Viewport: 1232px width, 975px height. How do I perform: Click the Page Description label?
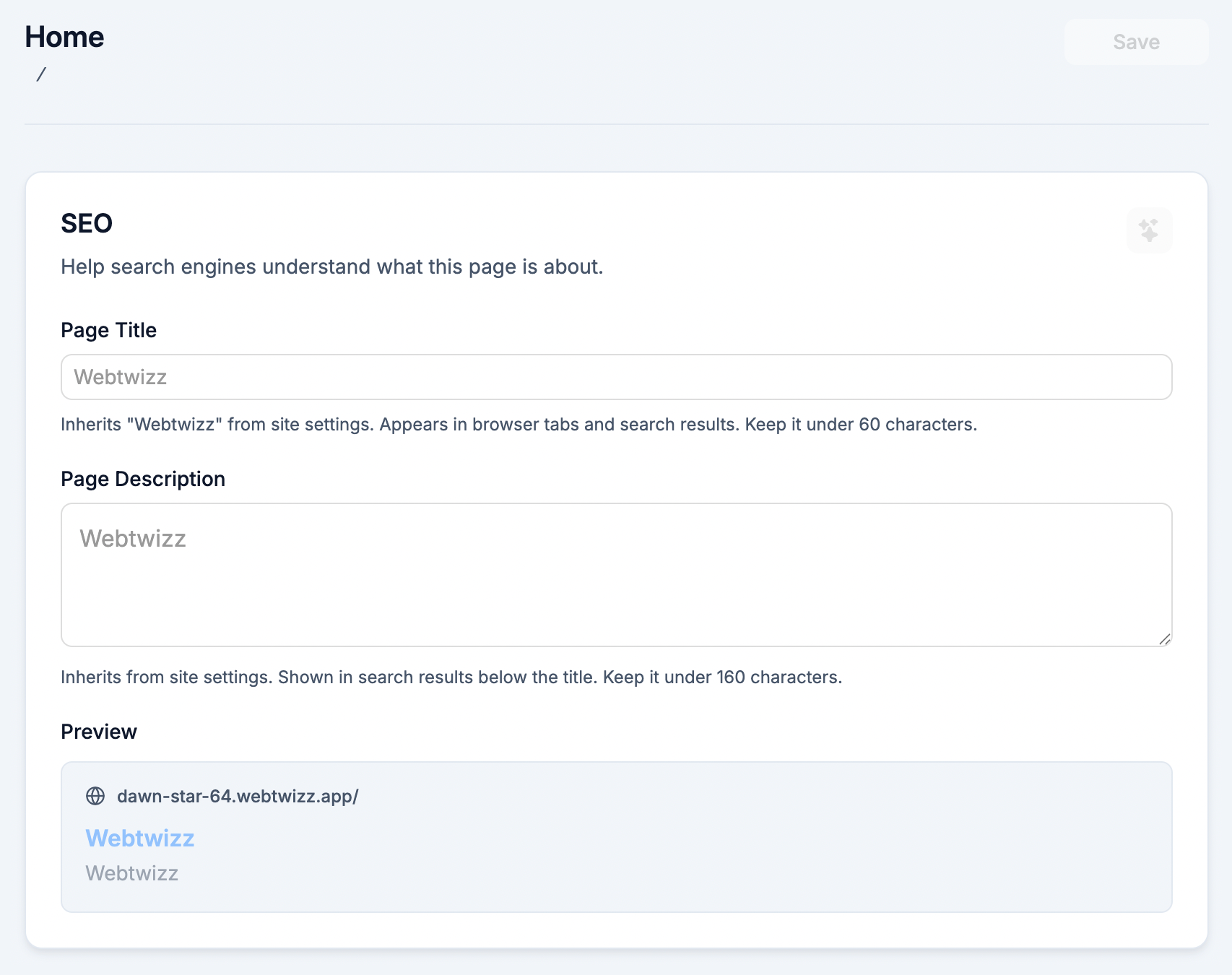[143, 479]
